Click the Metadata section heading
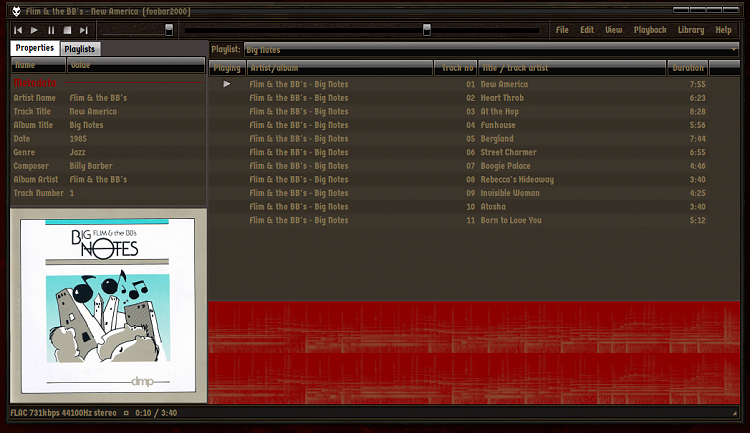 (34, 83)
